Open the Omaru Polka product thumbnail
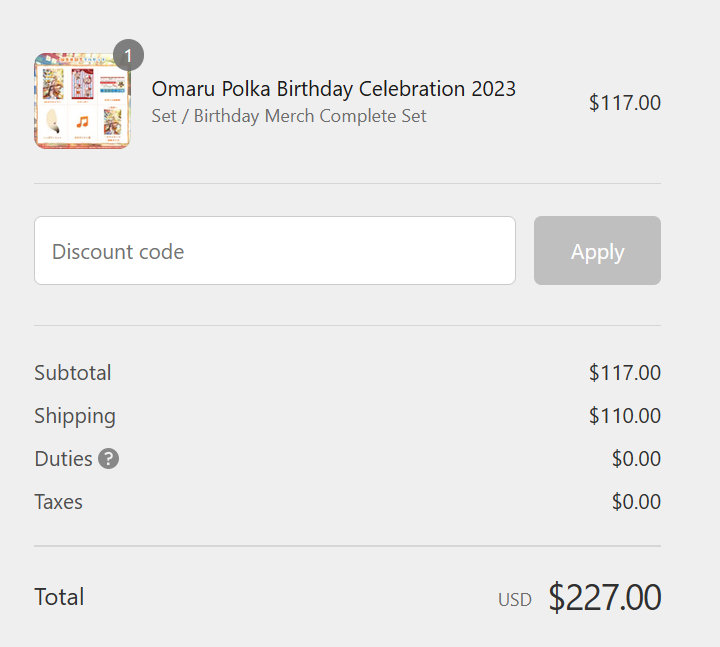Screen dimensions: 720x647 click(82, 101)
